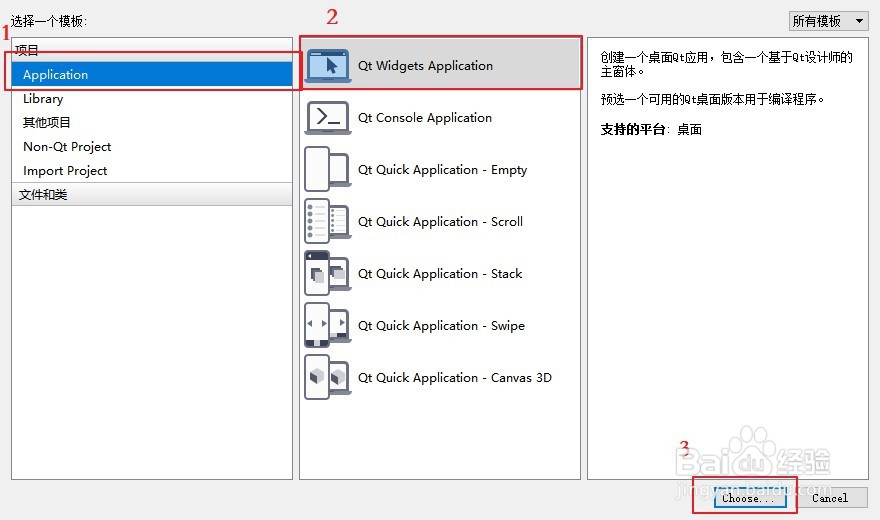The width and height of the screenshot is (880, 520).
Task: Select Import Project category
Action: coord(152,171)
